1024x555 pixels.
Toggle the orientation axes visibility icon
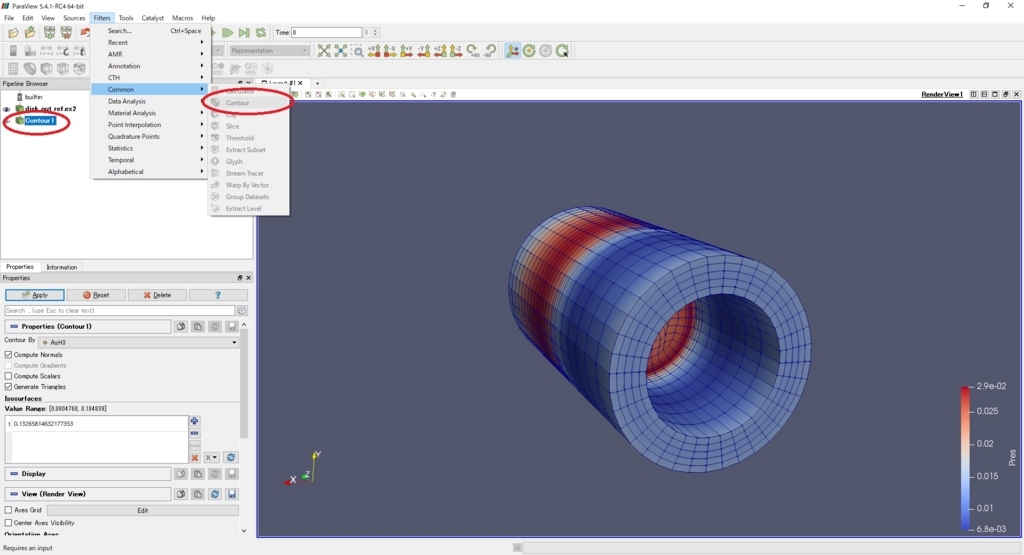[513, 51]
